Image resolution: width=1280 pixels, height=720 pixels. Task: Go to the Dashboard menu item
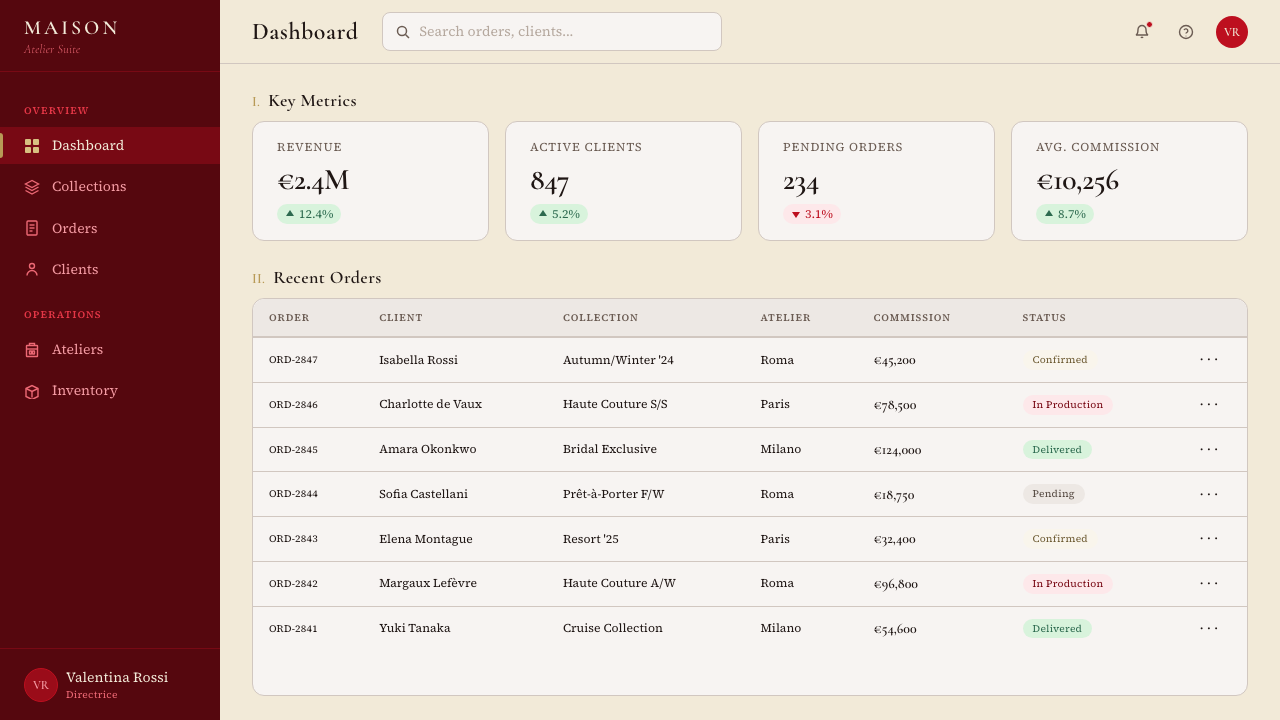pyautogui.click(x=110, y=146)
